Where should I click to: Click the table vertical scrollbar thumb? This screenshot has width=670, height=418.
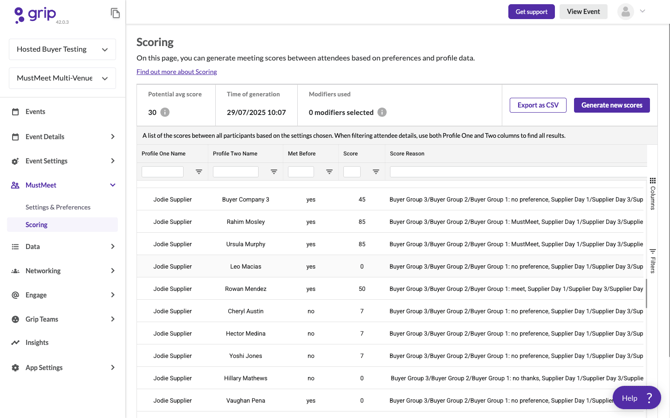click(x=646, y=293)
